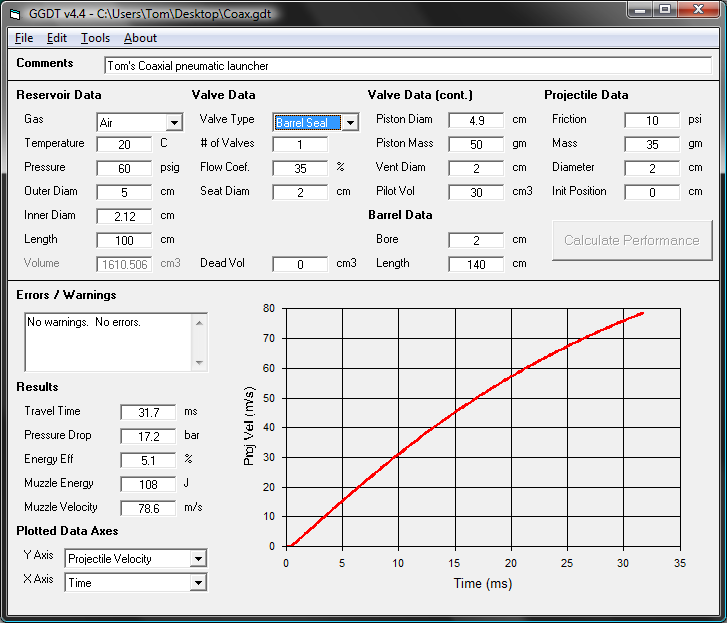Click the Calculate Performance button
This screenshot has width=727, height=623.
[x=631, y=240]
